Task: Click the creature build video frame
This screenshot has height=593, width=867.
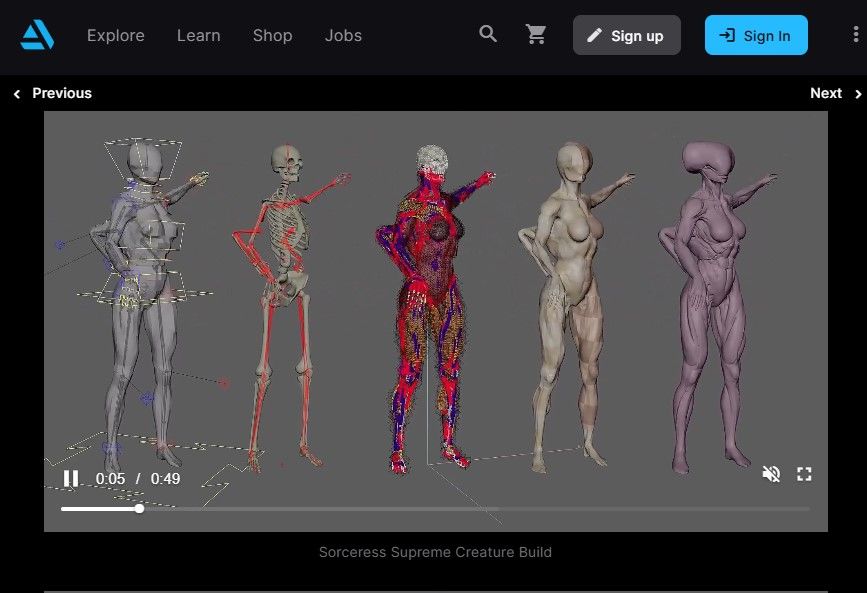Action: (x=436, y=321)
